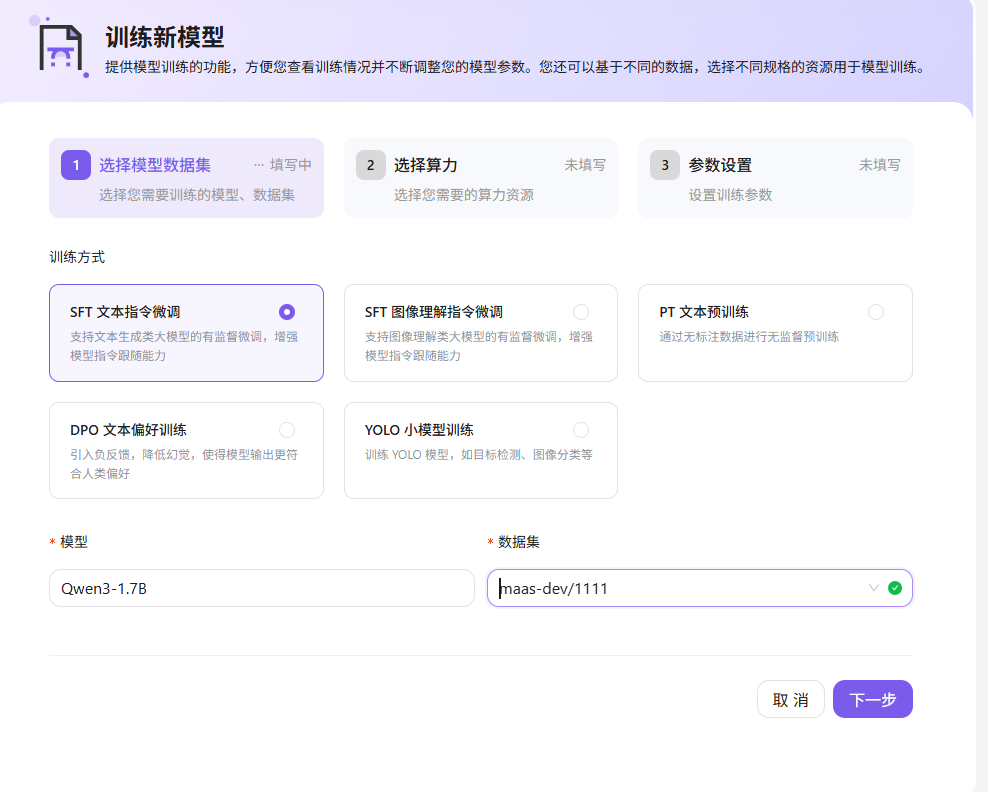The image size is (988, 792).
Task: Click the step 2 numbered badge
Action: [x=368, y=165]
